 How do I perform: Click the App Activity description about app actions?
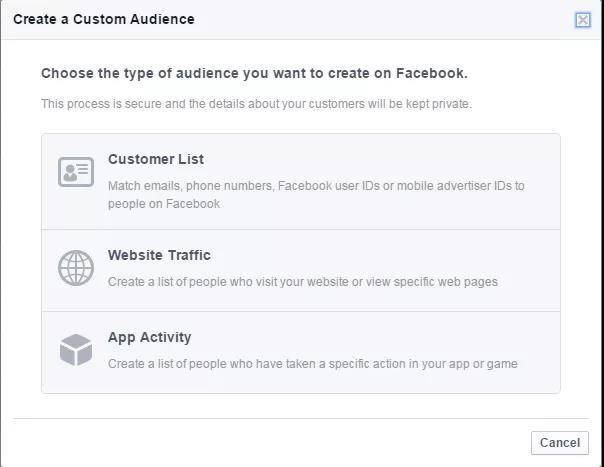pyautogui.click(x=312, y=364)
